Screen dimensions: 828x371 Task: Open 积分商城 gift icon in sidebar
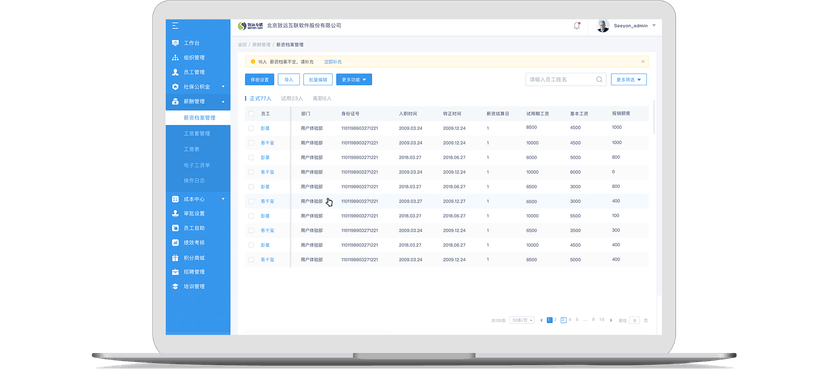click(175, 258)
